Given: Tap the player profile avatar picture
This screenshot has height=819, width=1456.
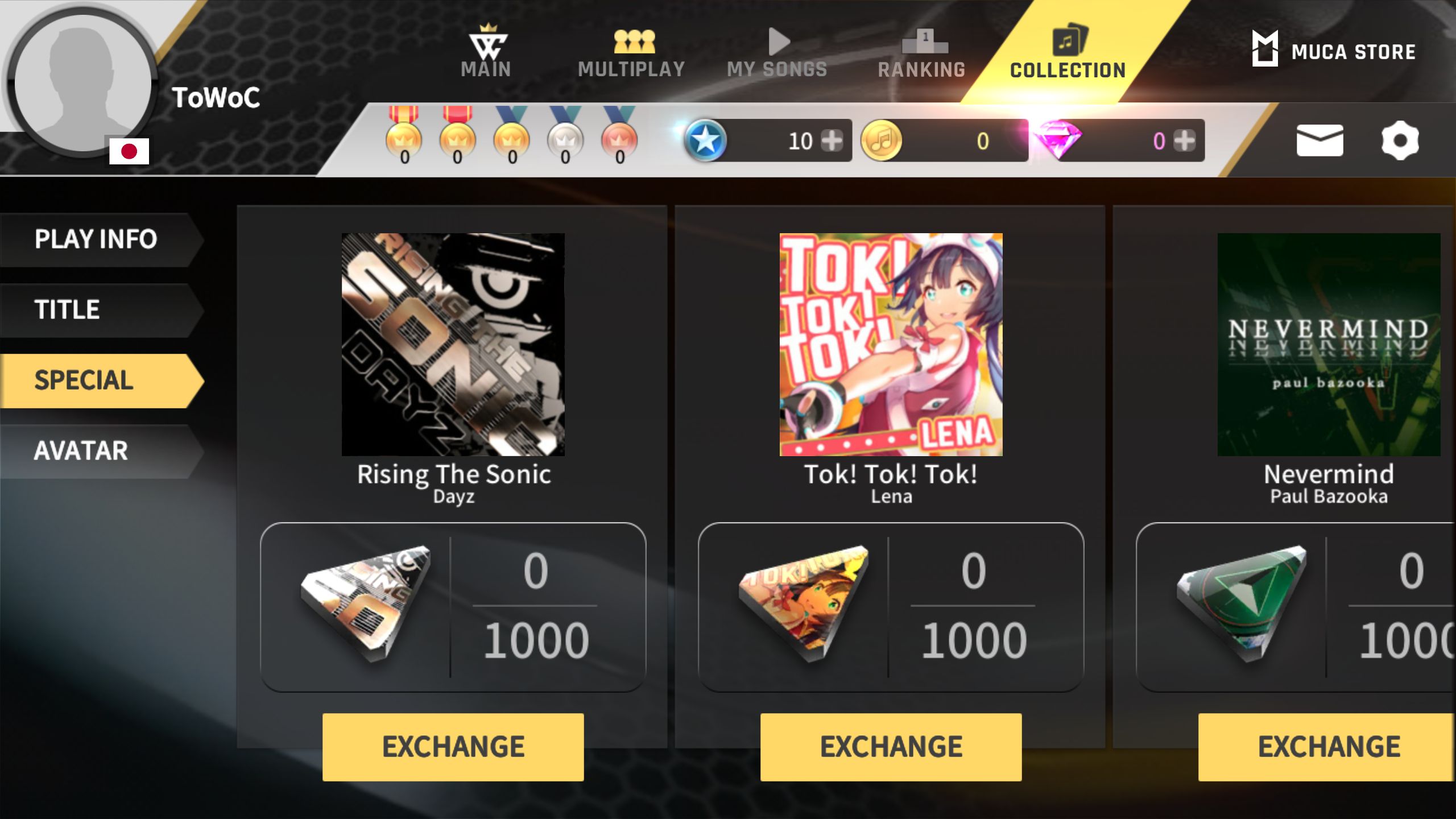Looking at the screenshot, I should (x=83, y=84).
